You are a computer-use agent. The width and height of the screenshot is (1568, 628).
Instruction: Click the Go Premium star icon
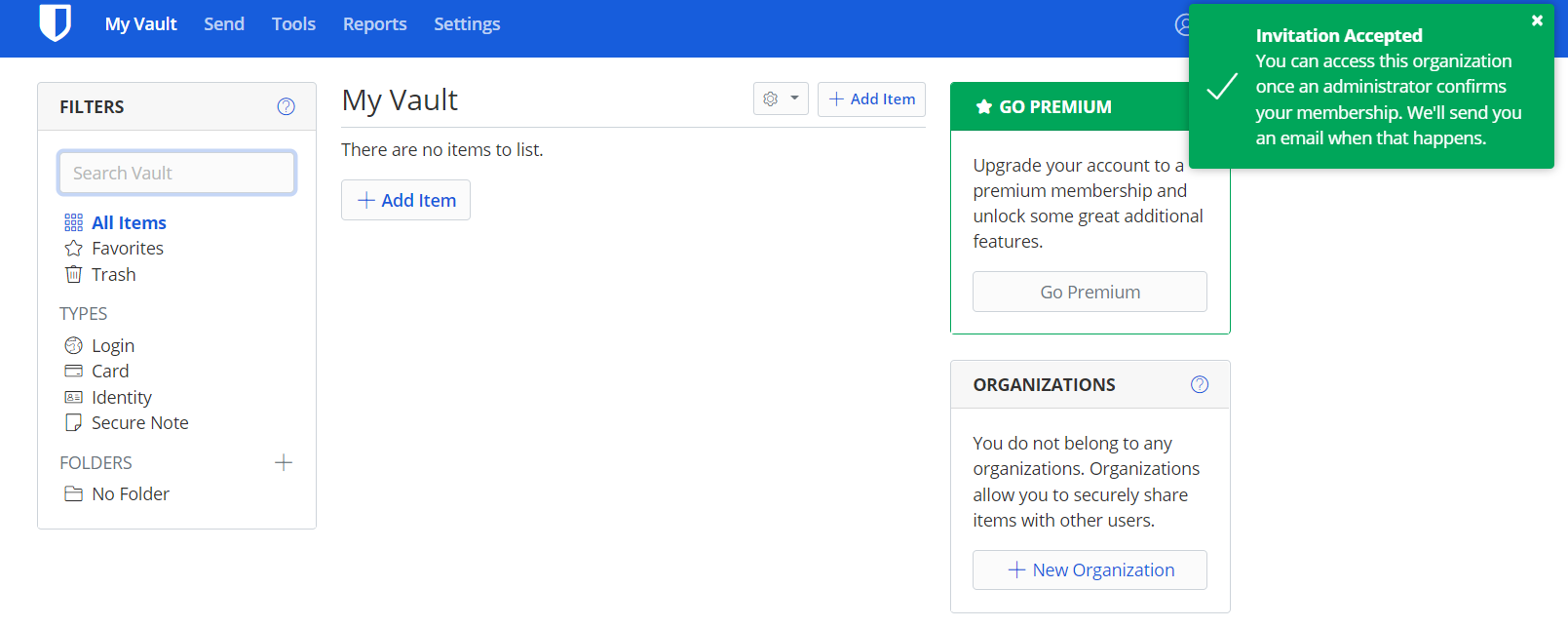pos(984,106)
